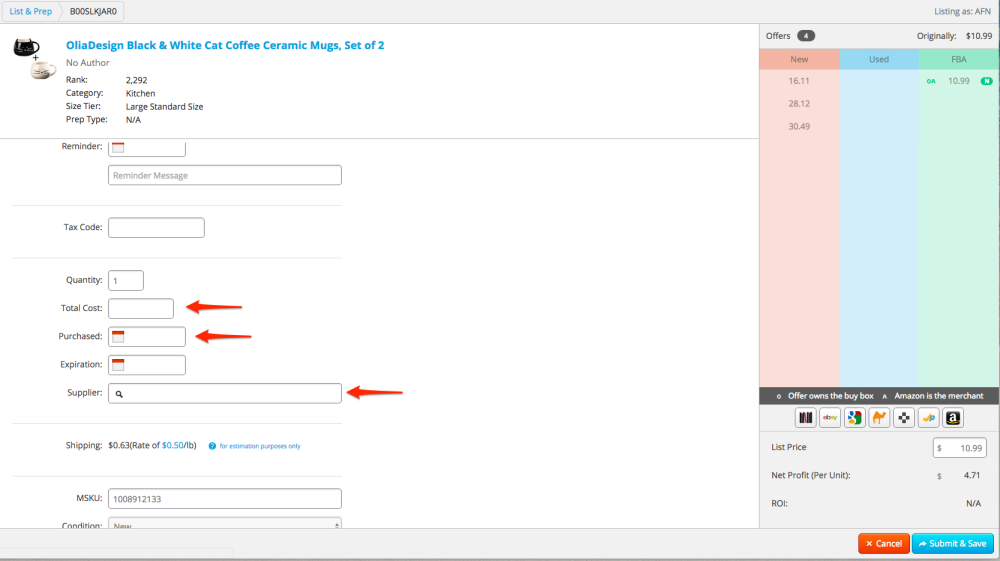
Task: Open the Purchased date calendar icon
Action: (x=118, y=337)
